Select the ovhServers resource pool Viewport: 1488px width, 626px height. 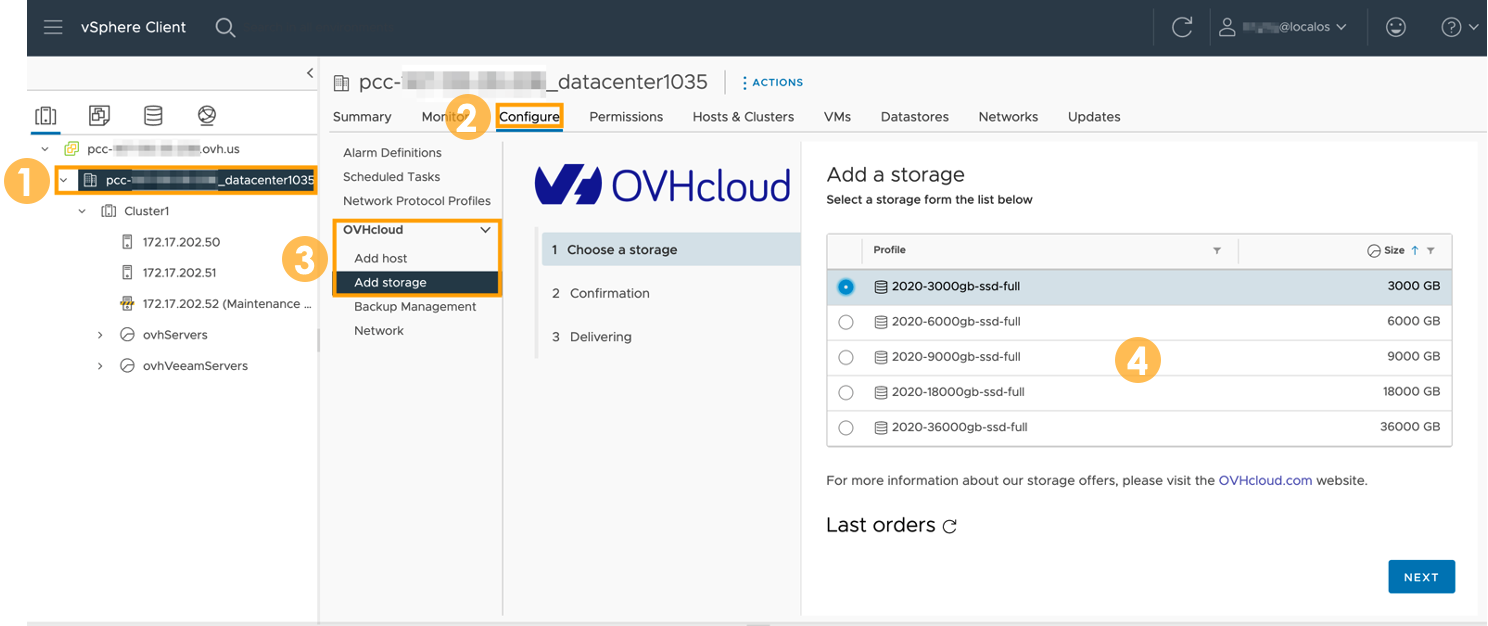175,335
